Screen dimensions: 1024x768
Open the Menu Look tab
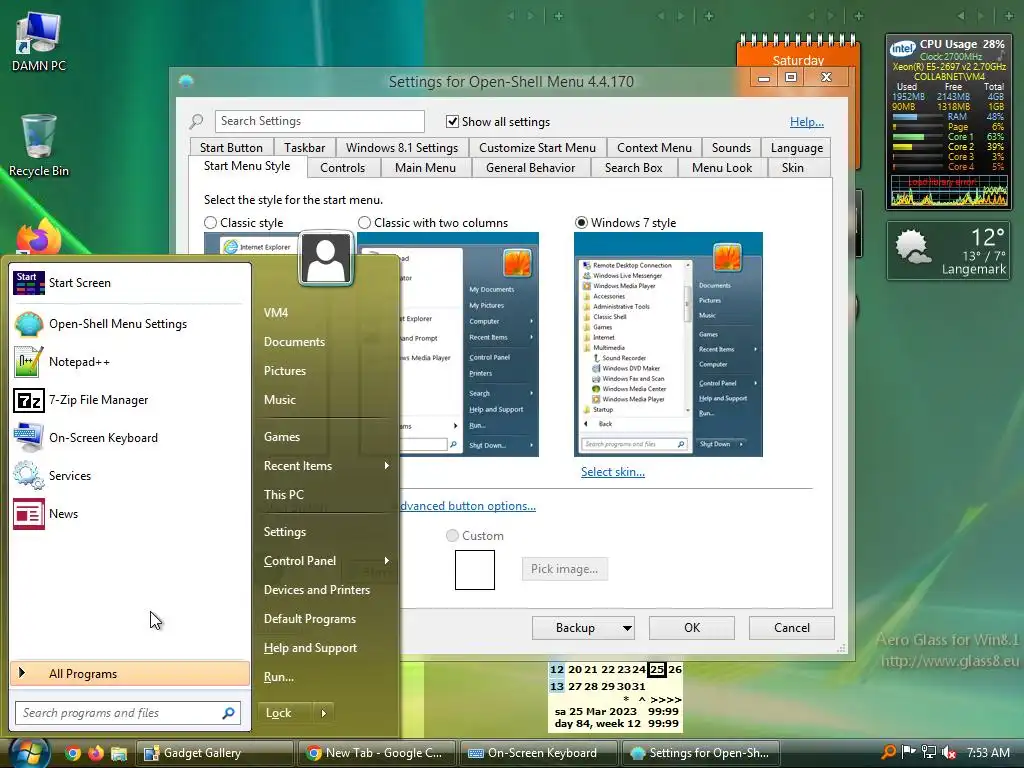click(x=722, y=168)
